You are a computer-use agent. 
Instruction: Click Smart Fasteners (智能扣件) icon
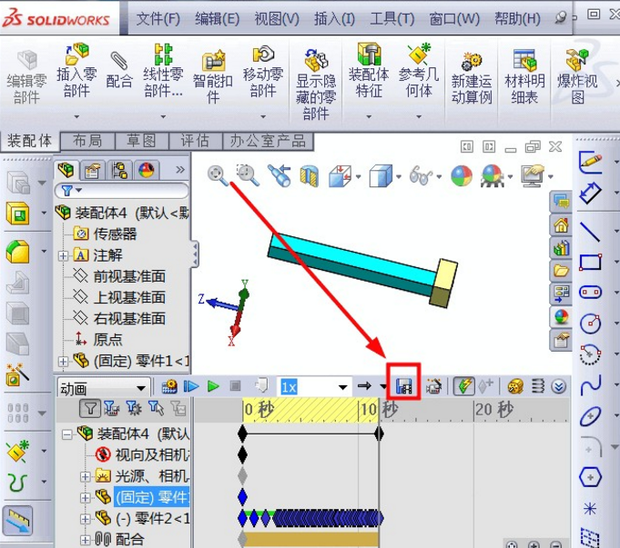coord(213,77)
